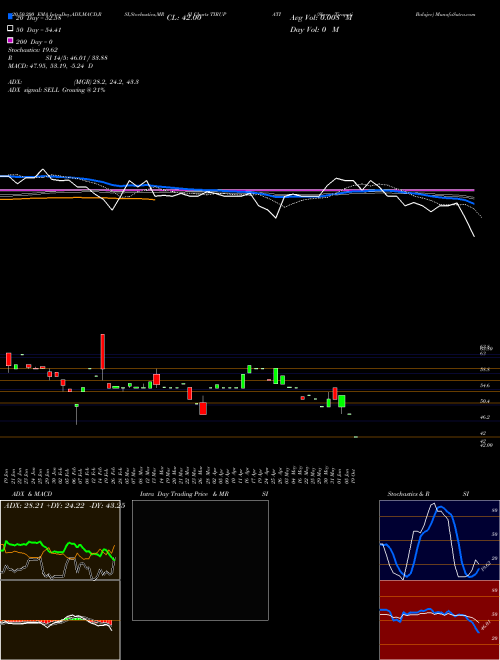Click the 'Stochastics & RSI' panel title
Image resolution: width=500 pixels, height=660 pixels.
428,494
